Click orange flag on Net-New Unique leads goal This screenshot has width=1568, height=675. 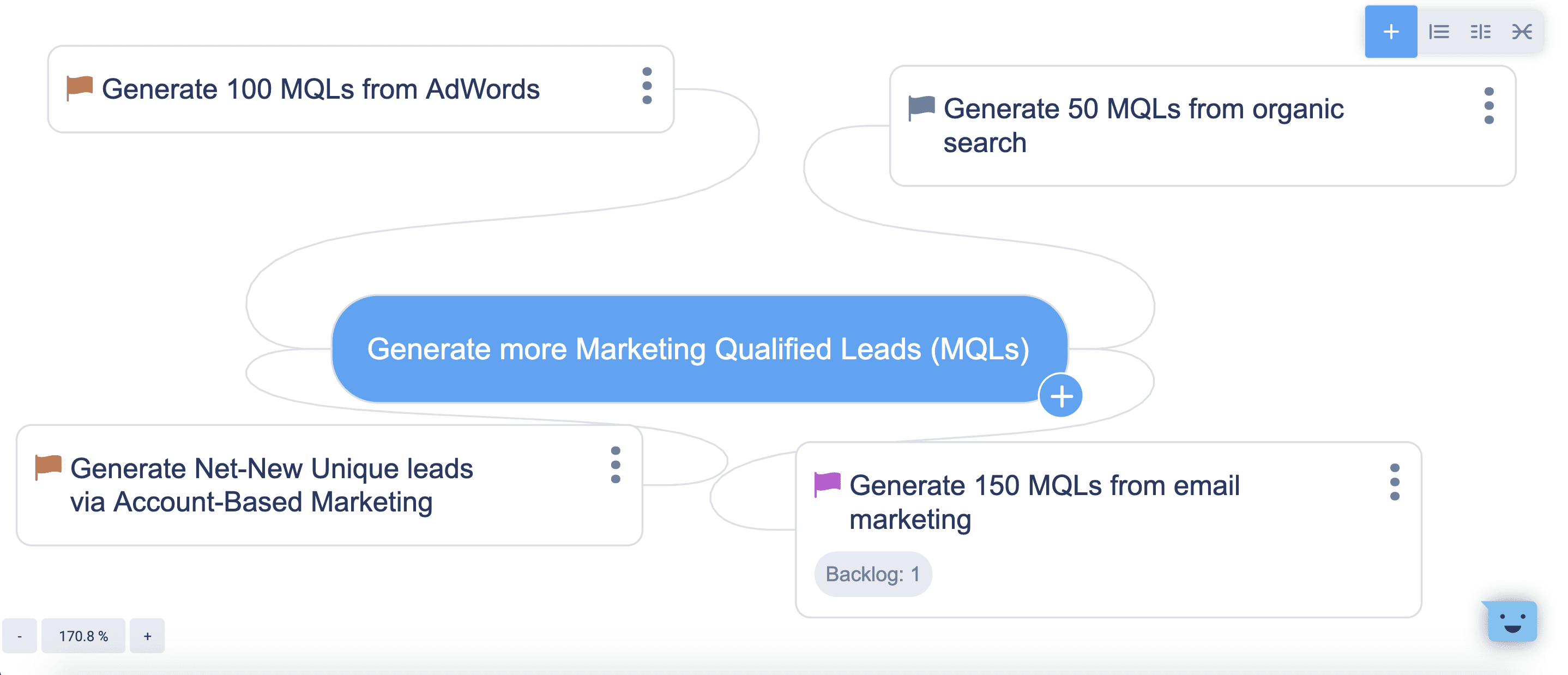tap(48, 467)
